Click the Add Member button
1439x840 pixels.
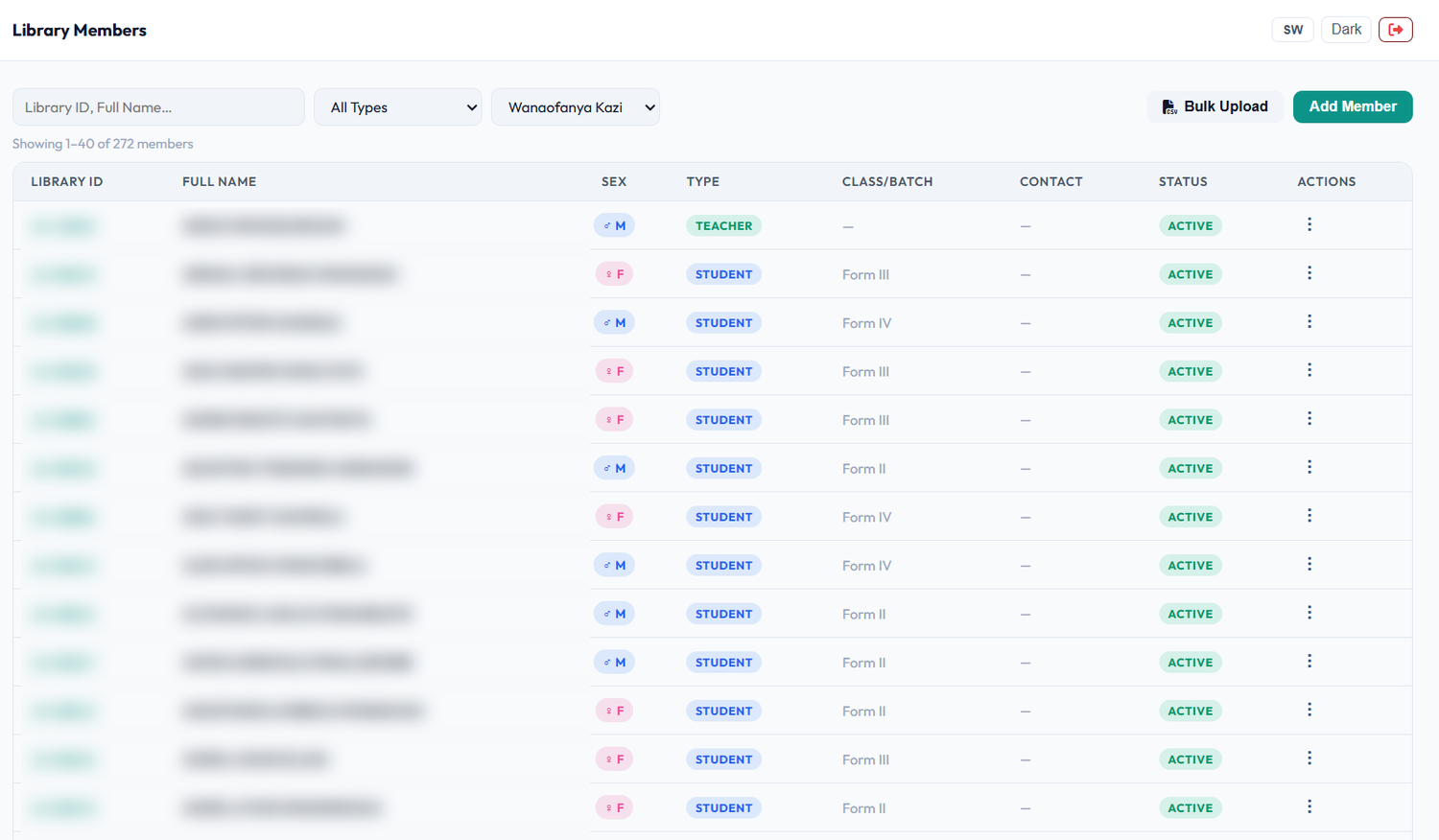pos(1353,106)
